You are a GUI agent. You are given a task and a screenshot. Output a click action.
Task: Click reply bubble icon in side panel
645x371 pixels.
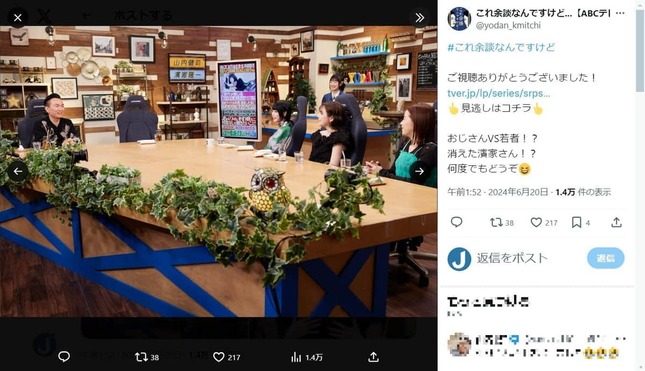(x=457, y=222)
